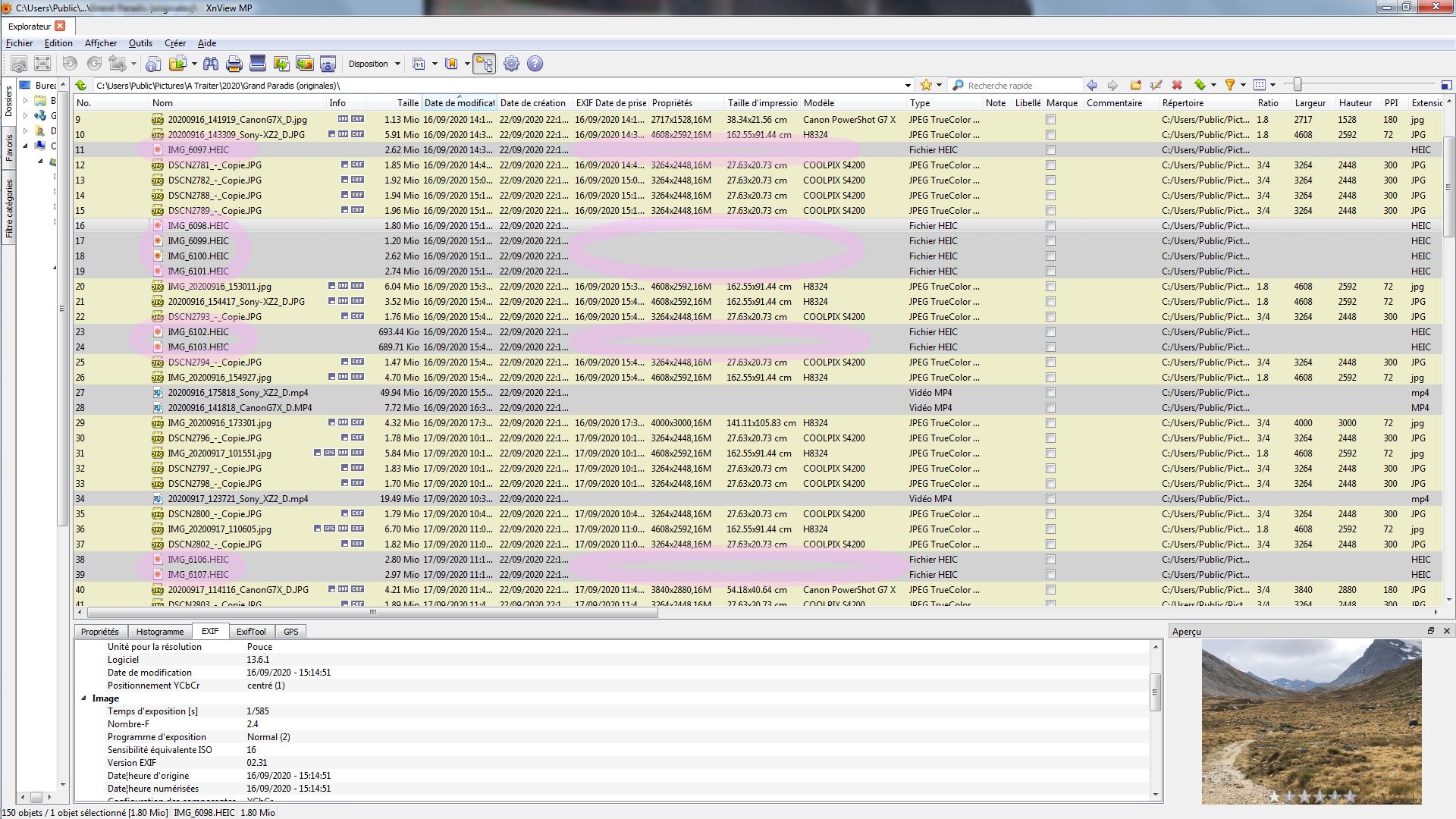Mark the 20200917_114116_CanonG7X_D.JPG checkbox
This screenshot has width=1456, height=819.
pyautogui.click(x=1050, y=590)
